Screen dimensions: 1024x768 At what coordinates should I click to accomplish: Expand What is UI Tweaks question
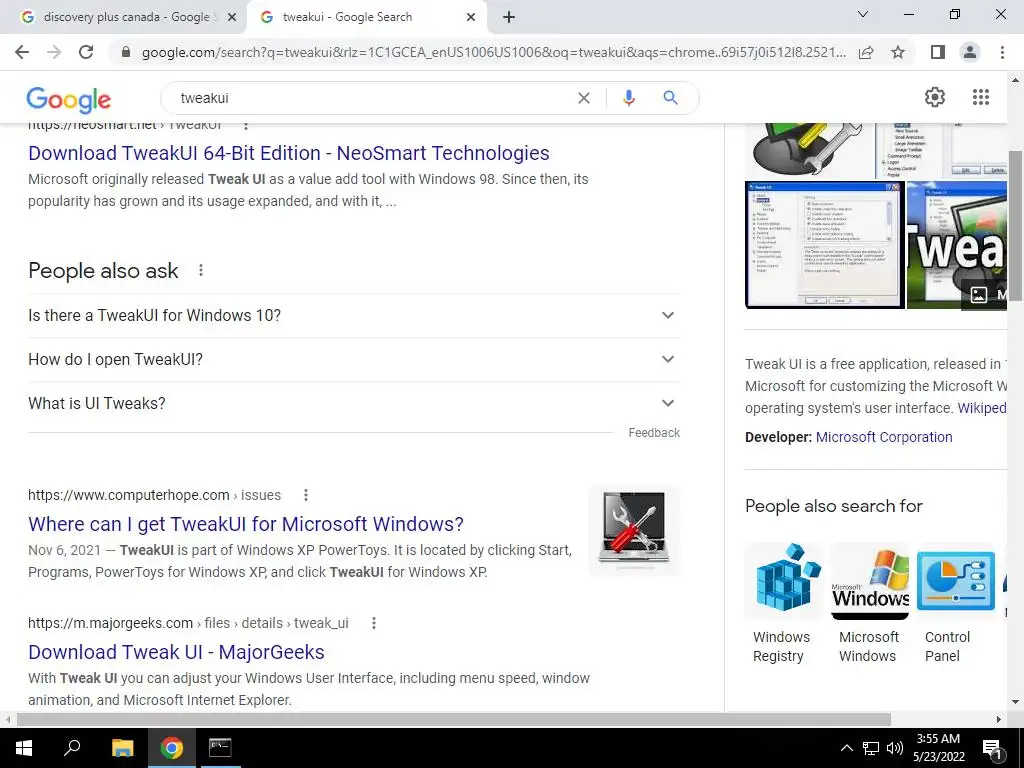click(354, 404)
